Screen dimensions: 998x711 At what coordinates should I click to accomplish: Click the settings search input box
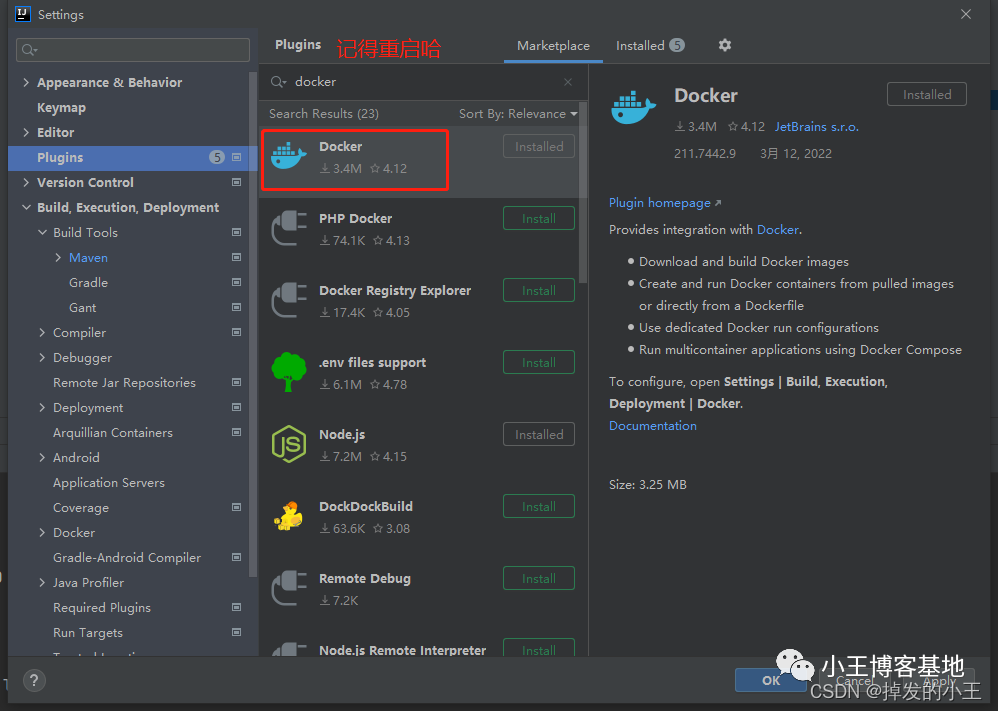133,50
